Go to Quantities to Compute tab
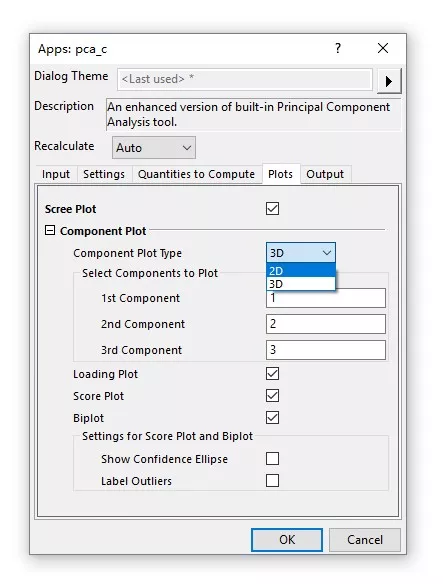 click(x=196, y=174)
